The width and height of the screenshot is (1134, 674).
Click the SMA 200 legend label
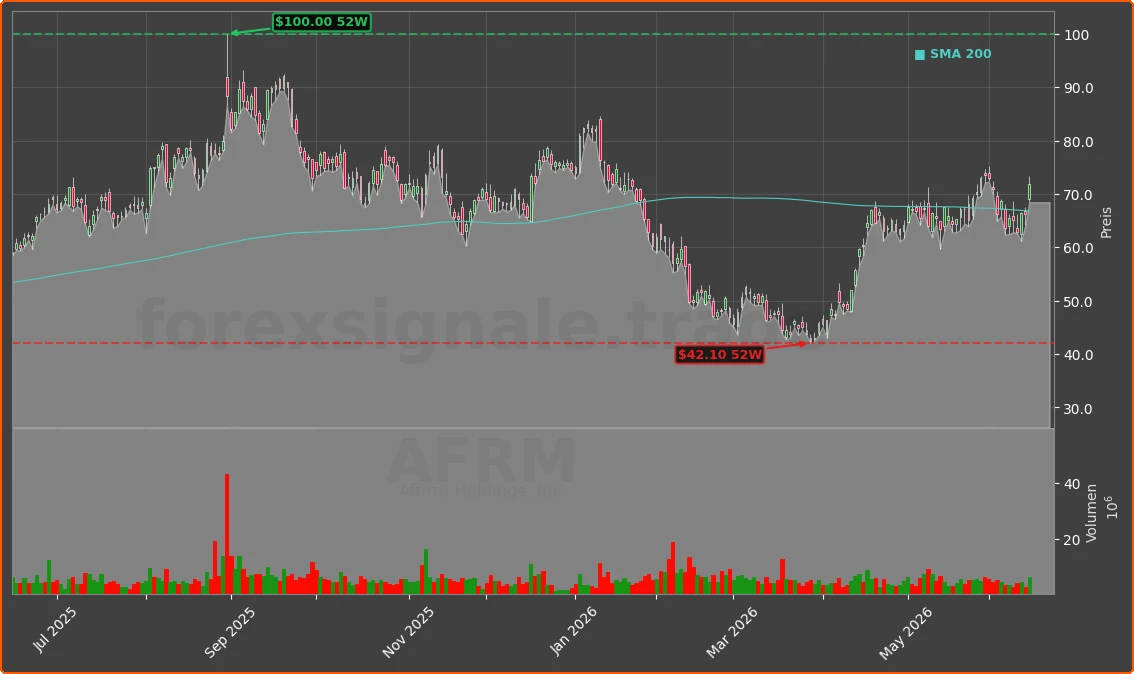(x=960, y=54)
